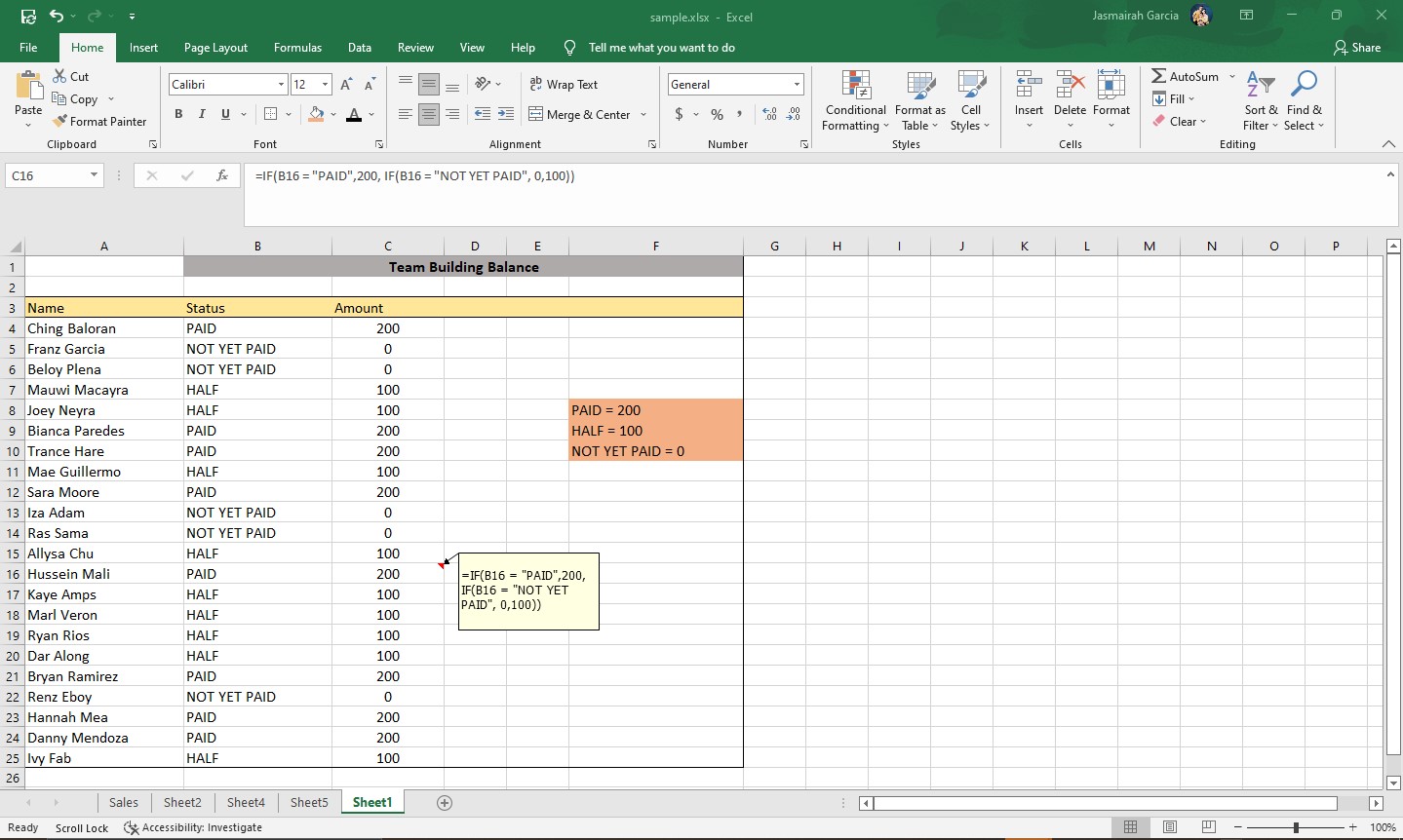Screen dimensions: 1403x840
Task: Click the Orientation angled text icon
Action: [x=483, y=85]
